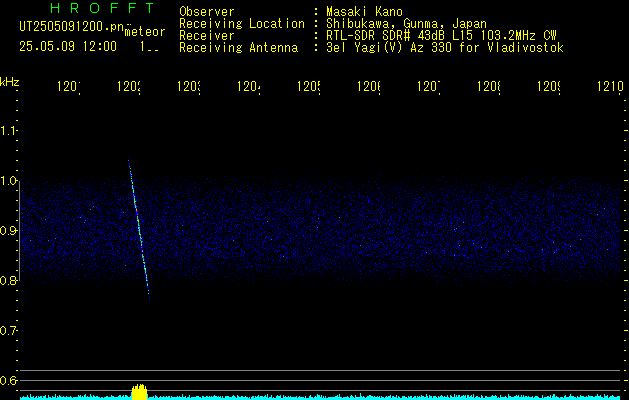Viewport: 629px width, 400px height.
Task: Click the slanted meteor echo trace
Action: (138, 229)
